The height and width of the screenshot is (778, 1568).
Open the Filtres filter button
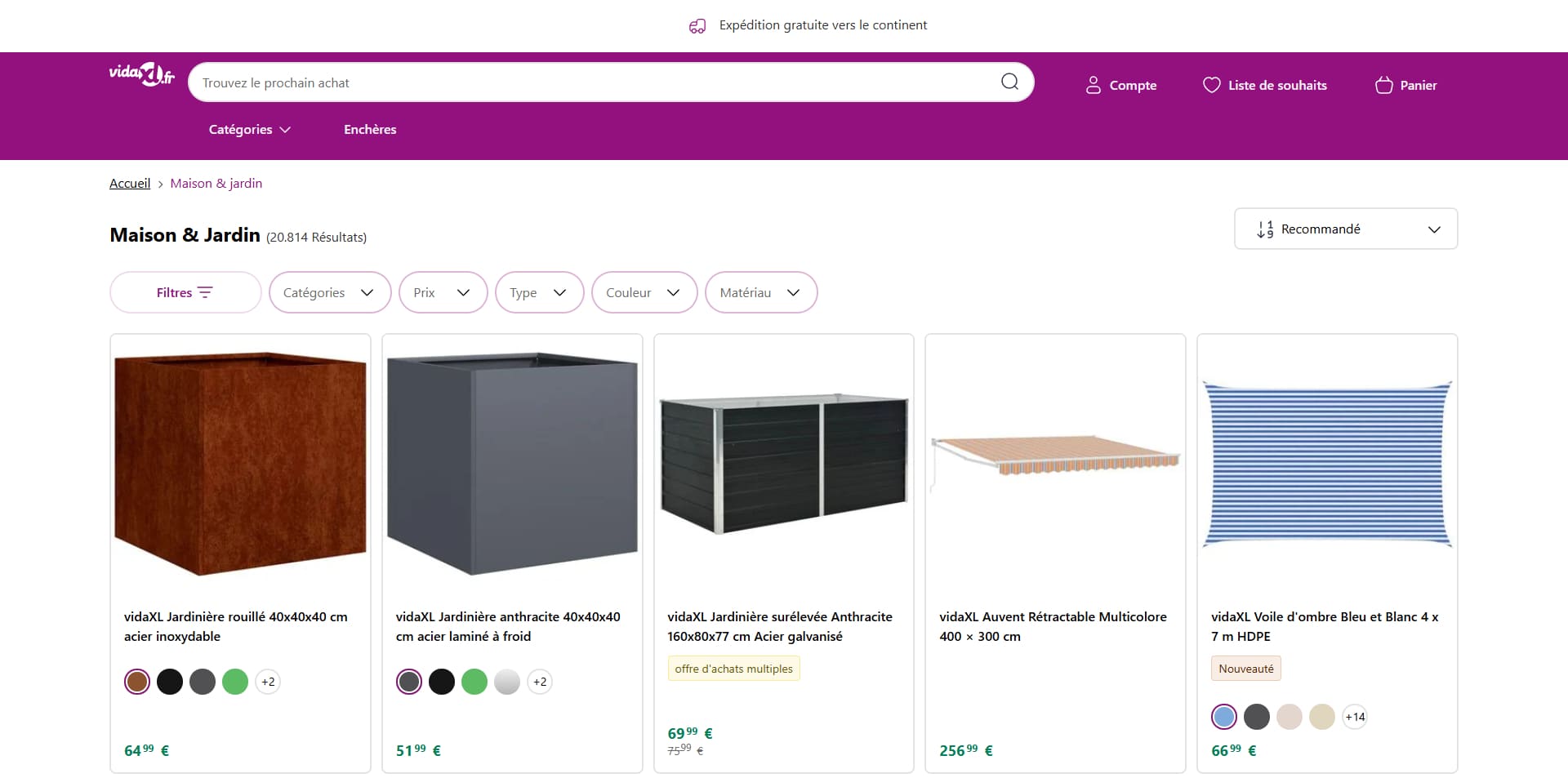point(185,292)
